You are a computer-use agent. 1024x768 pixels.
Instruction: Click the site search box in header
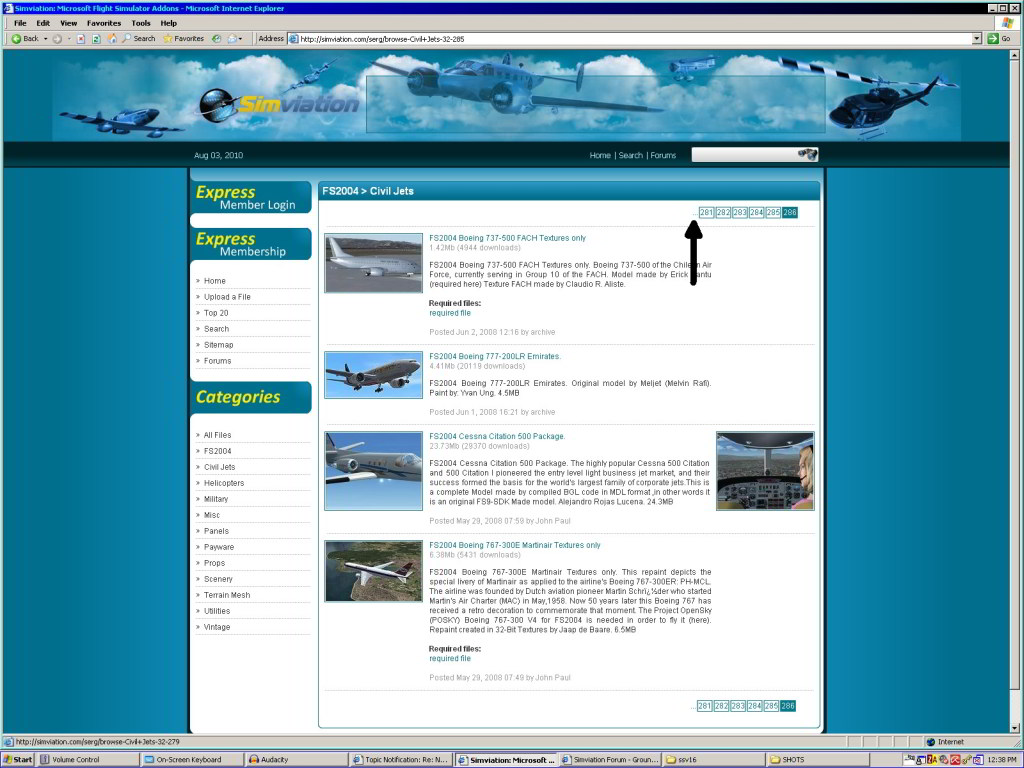coord(744,155)
